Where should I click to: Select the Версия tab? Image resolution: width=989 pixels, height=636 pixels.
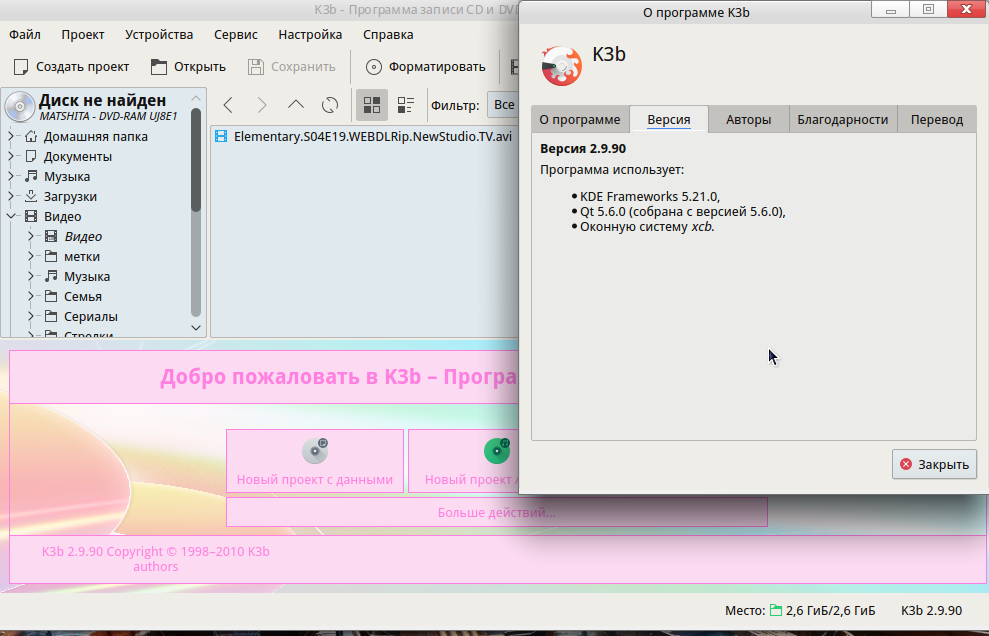[669, 119]
